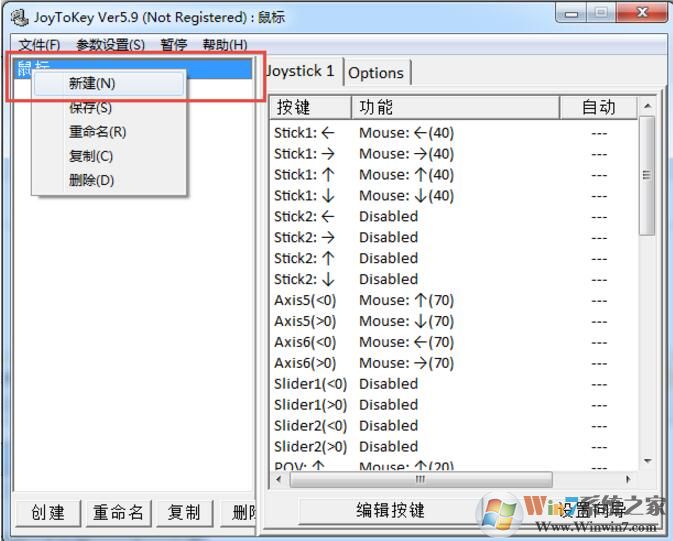Click the vertical scrollbar thumb

pyautogui.click(x=647, y=175)
